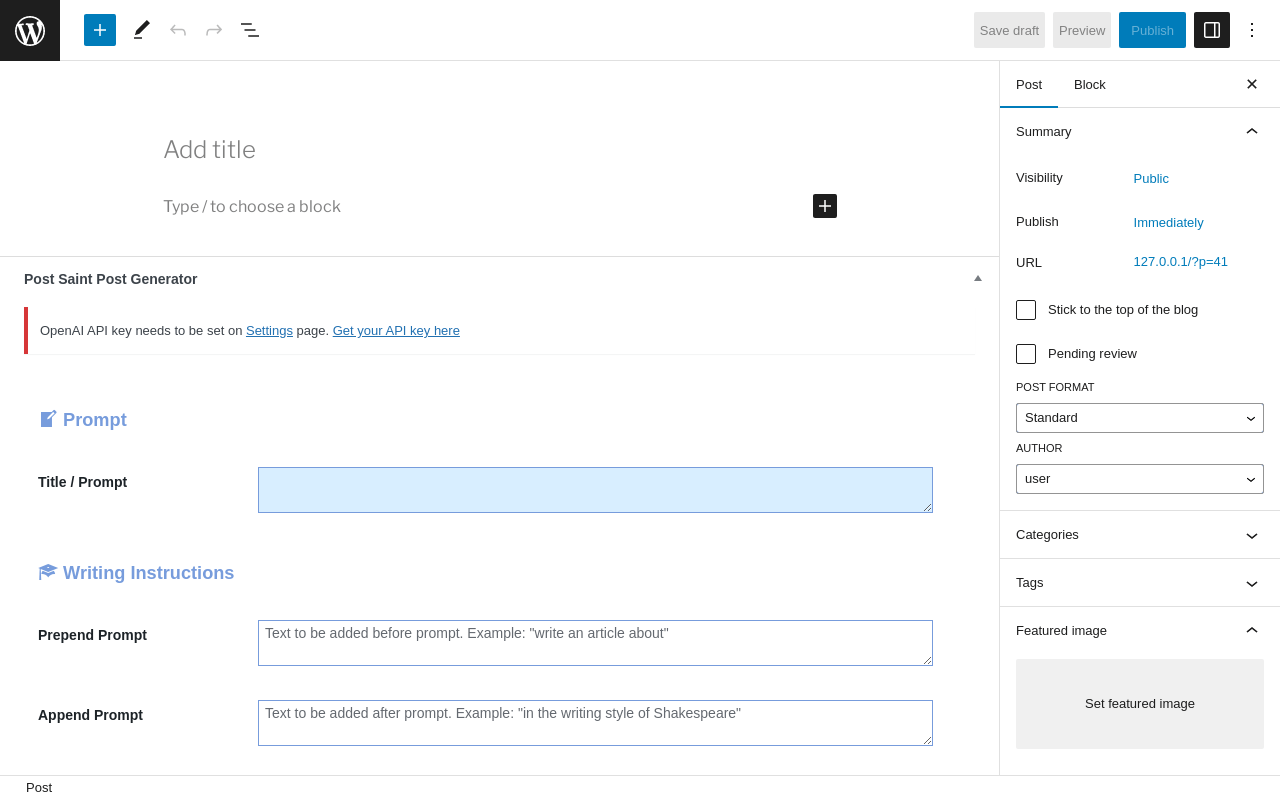Focus the Append Prompt text area
The height and width of the screenshot is (800, 1280).
point(595,723)
